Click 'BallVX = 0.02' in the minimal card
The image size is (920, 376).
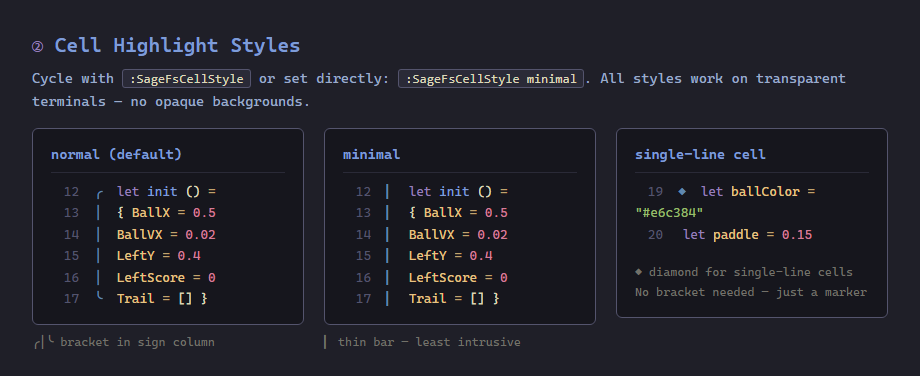tap(458, 235)
